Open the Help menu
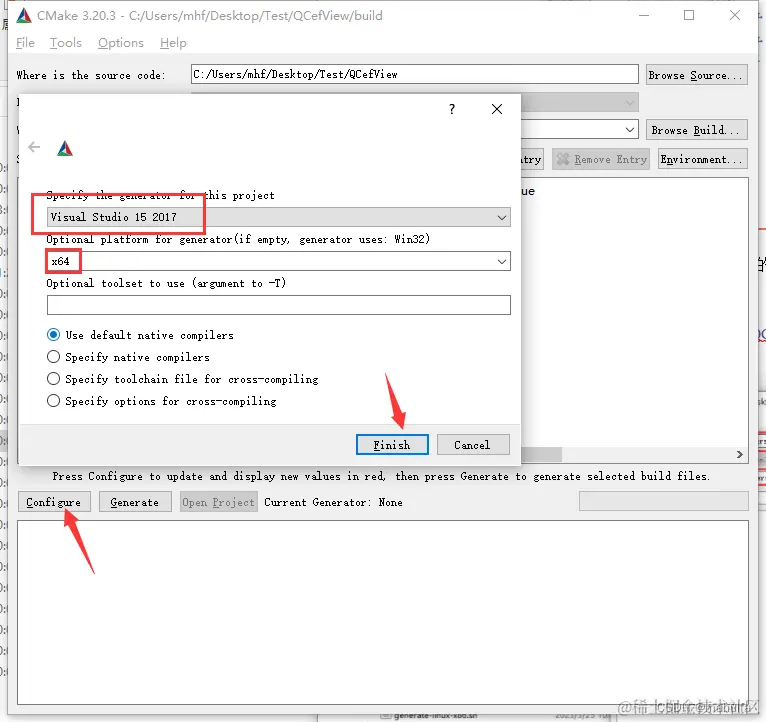The height and width of the screenshot is (722, 766). point(173,43)
